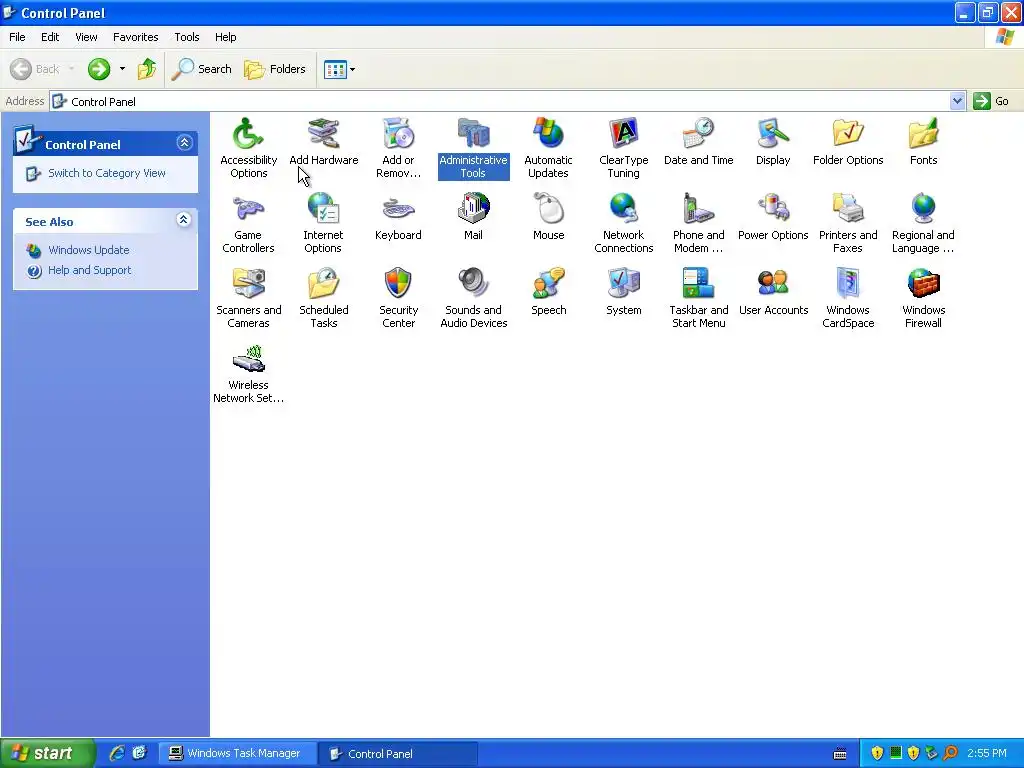The image size is (1024, 768).
Task: Open Date and Time icon
Action: point(699,134)
